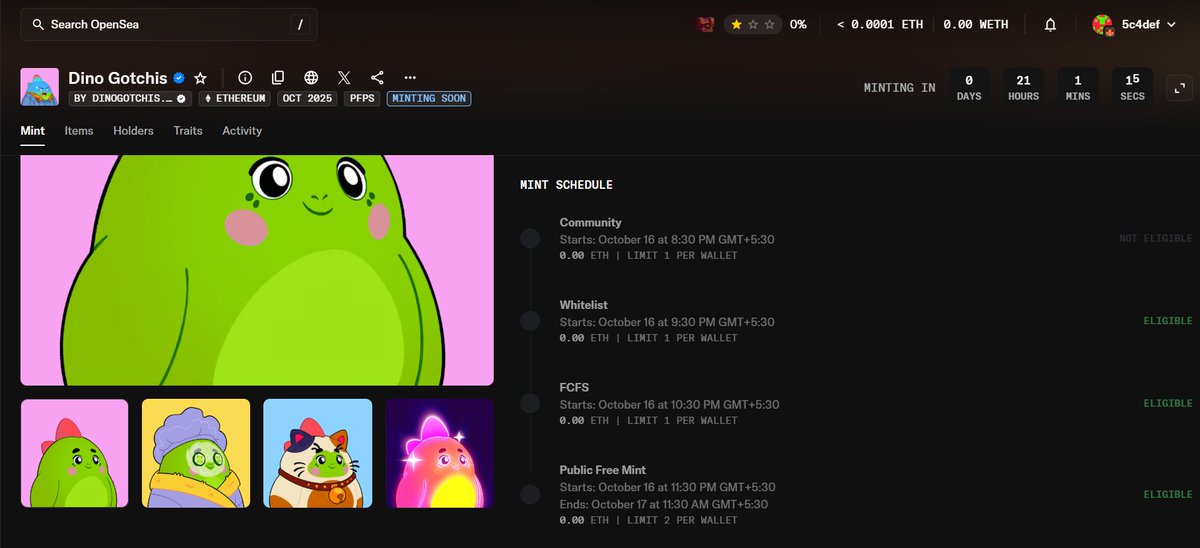Click ELIGIBLE label for FCFS stage
Viewport: 1200px width, 548px height.
coord(1168,403)
